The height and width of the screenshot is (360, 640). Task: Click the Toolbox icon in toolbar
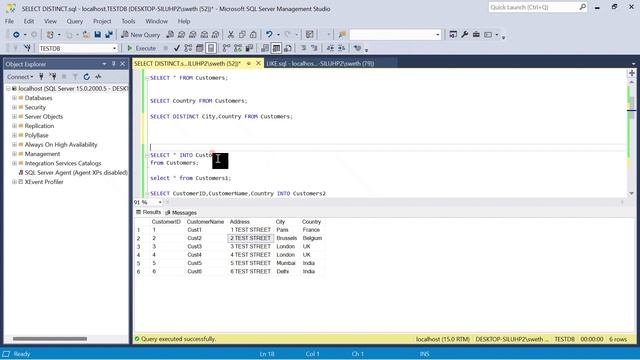476,35
